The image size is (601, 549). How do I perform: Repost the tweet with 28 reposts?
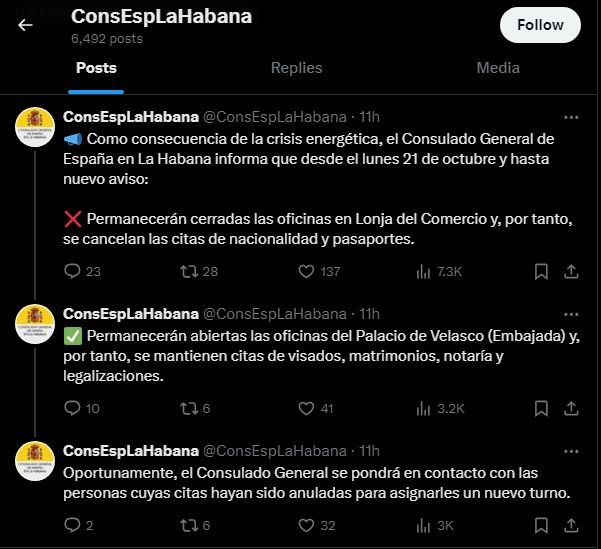(189, 271)
